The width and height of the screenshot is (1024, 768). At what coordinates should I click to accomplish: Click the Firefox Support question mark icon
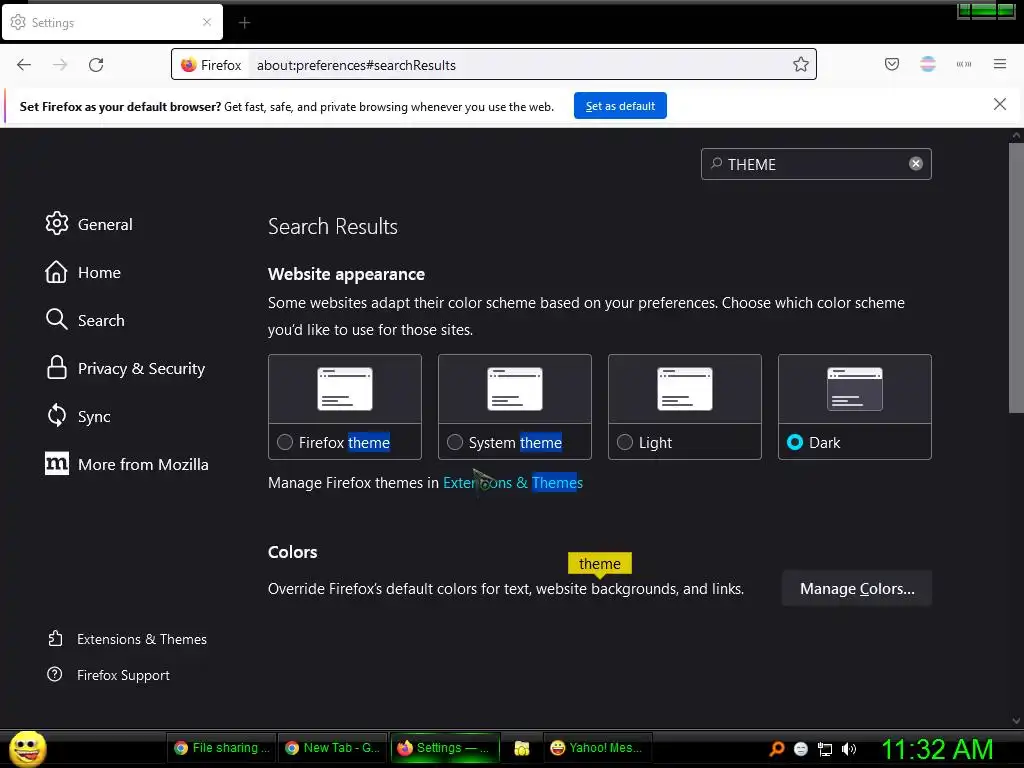pyautogui.click(x=55, y=674)
